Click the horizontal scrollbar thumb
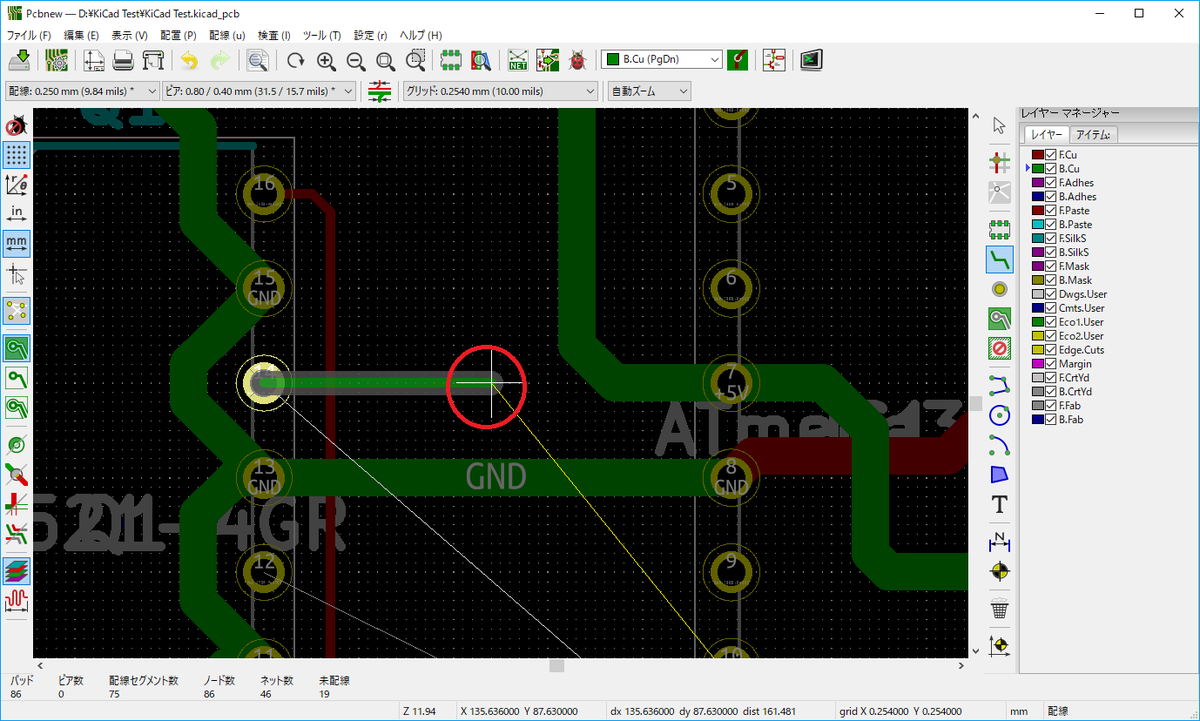This screenshot has height=721, width=1200. [557, 665]
